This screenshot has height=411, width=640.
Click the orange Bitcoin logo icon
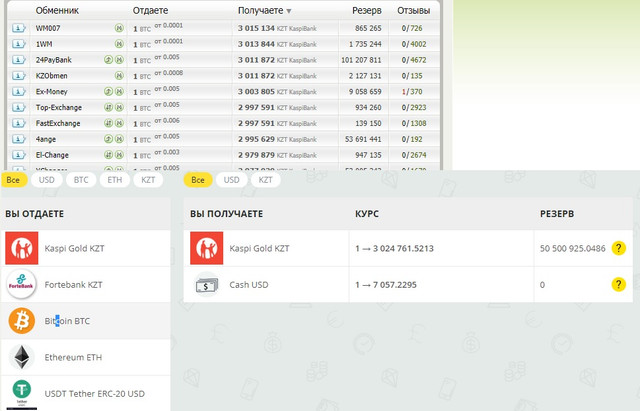22,321
